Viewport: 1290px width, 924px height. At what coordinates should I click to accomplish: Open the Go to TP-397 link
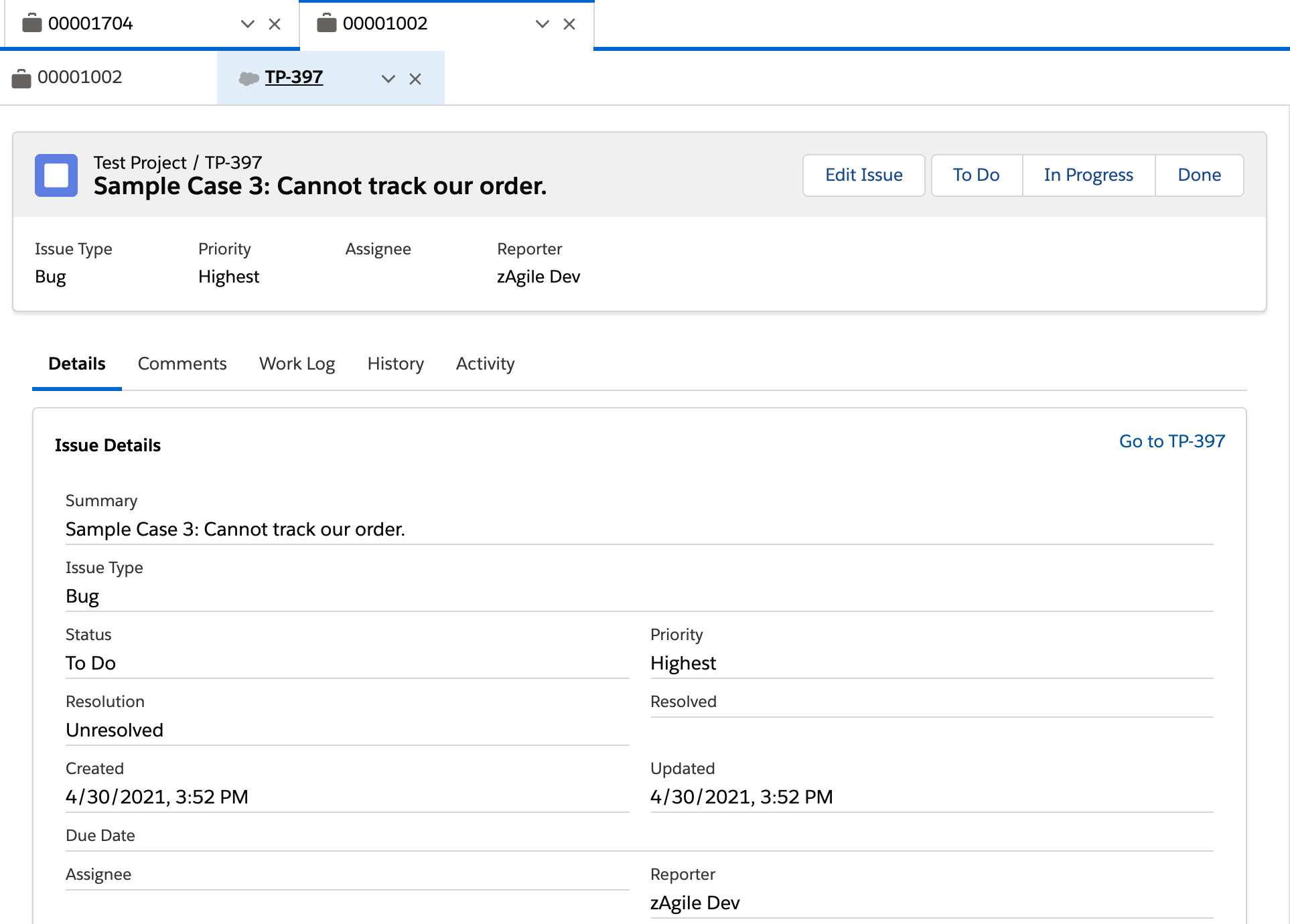(1171, 441)
